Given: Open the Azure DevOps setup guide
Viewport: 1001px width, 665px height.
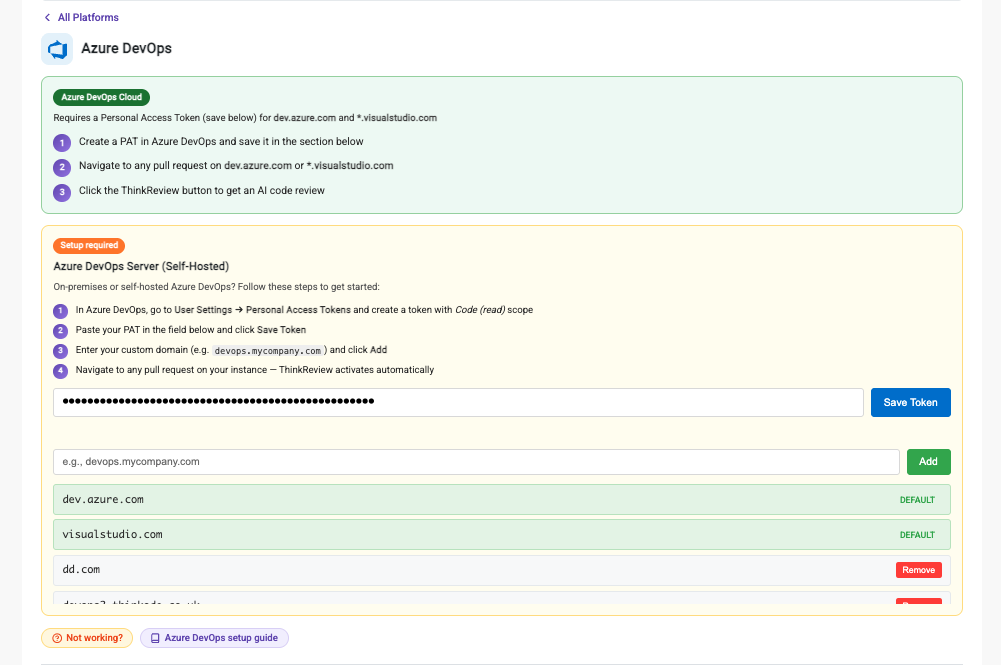Looking at the screenshot, I should pos(214,638).
